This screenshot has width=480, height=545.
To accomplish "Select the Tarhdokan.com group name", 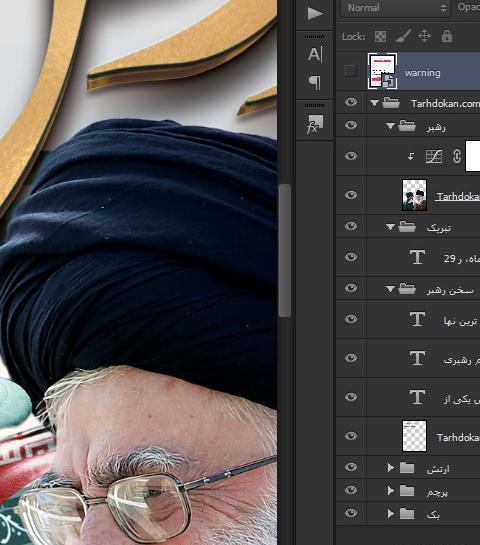I will coord(445,104).
